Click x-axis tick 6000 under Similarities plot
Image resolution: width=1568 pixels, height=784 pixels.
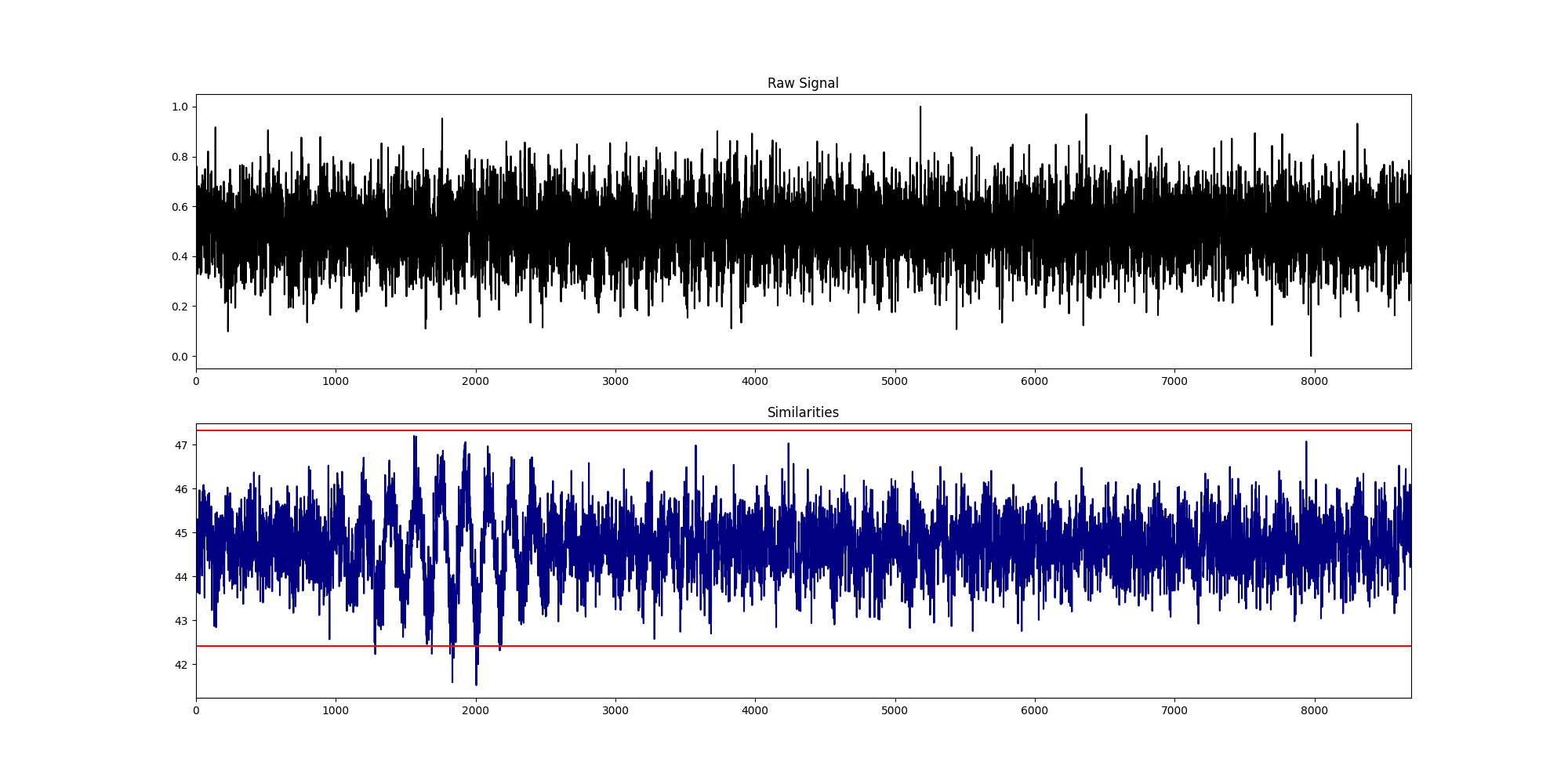pos(1034,711)
